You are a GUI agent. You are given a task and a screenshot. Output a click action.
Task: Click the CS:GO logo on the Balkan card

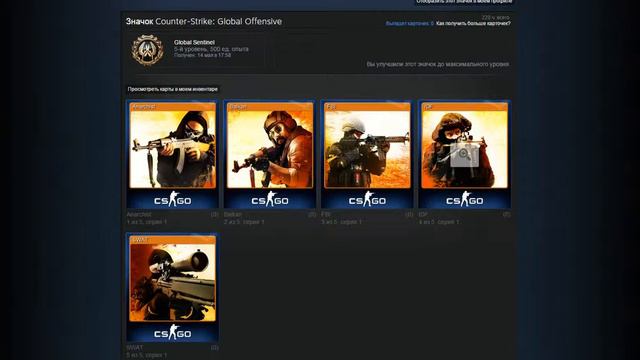point(270,199)
